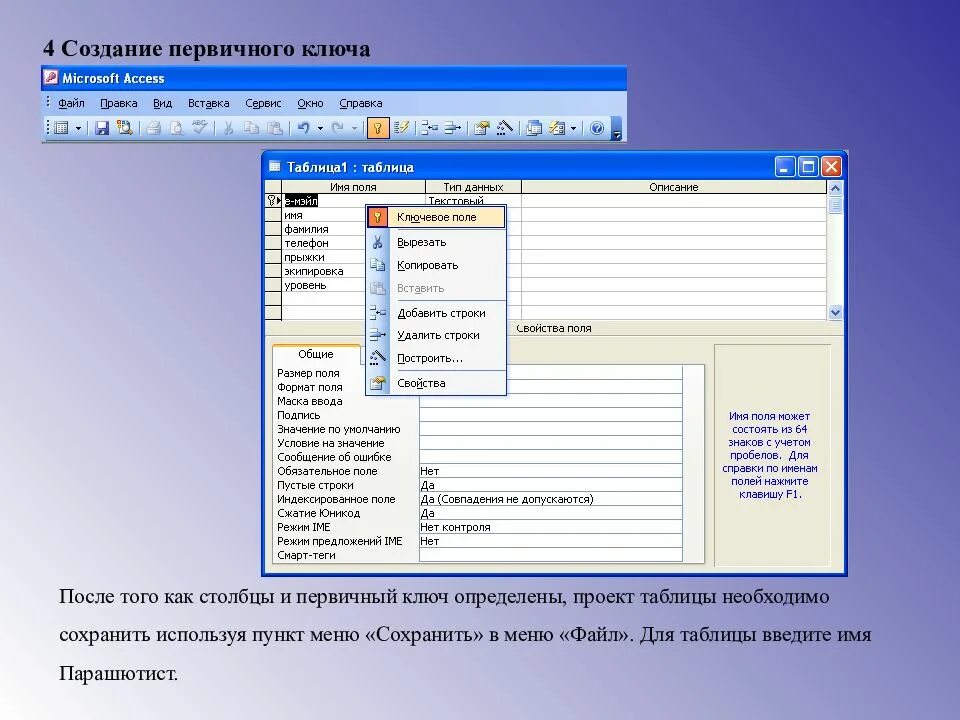Select the фамилия field name cell
Viewport: 960px width, 720px height.
pos(324,229)
